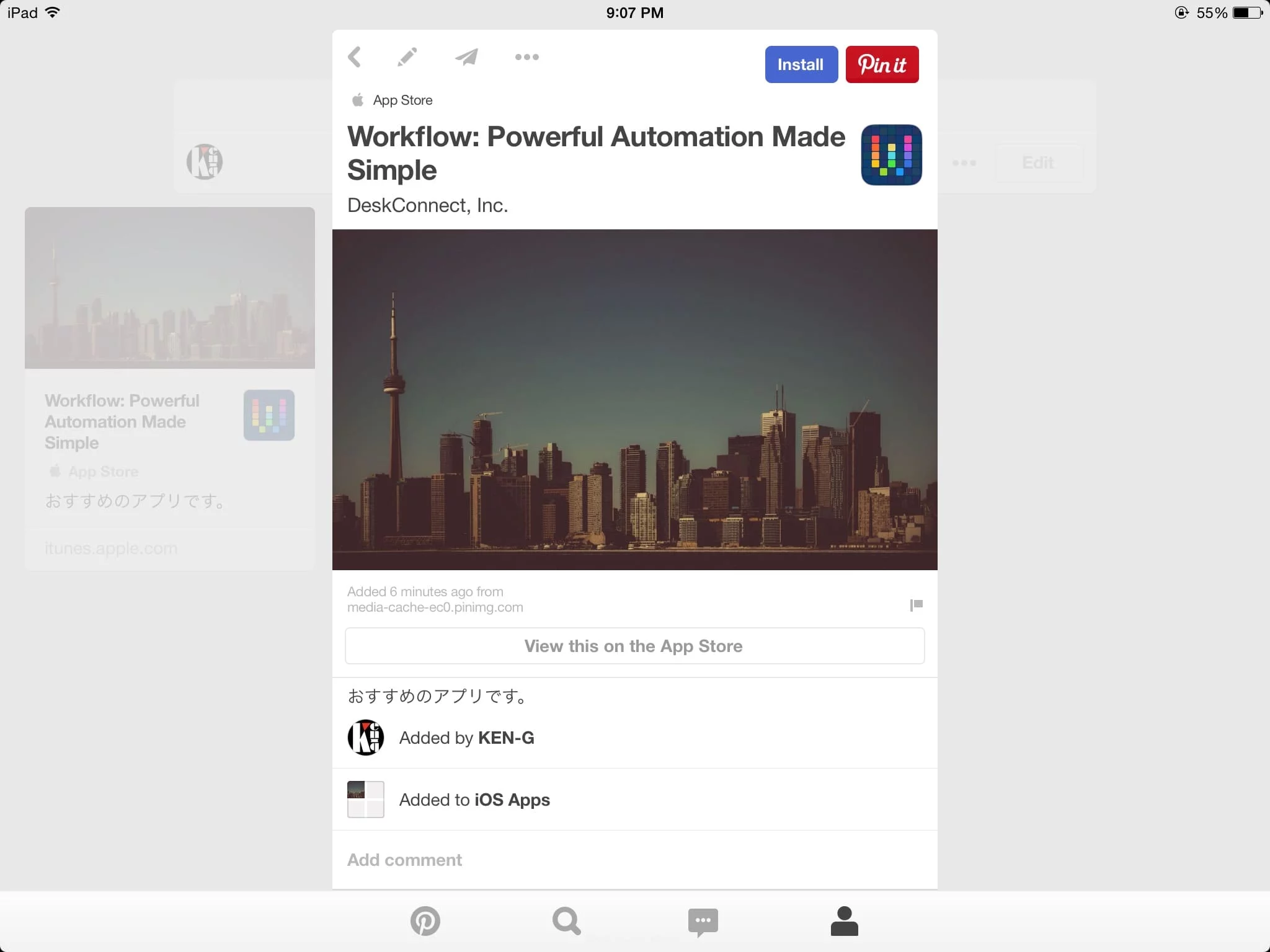Open Added to iOS Apps row
The height and width of the screenshot is (952, 1270).
coord(635,800)
